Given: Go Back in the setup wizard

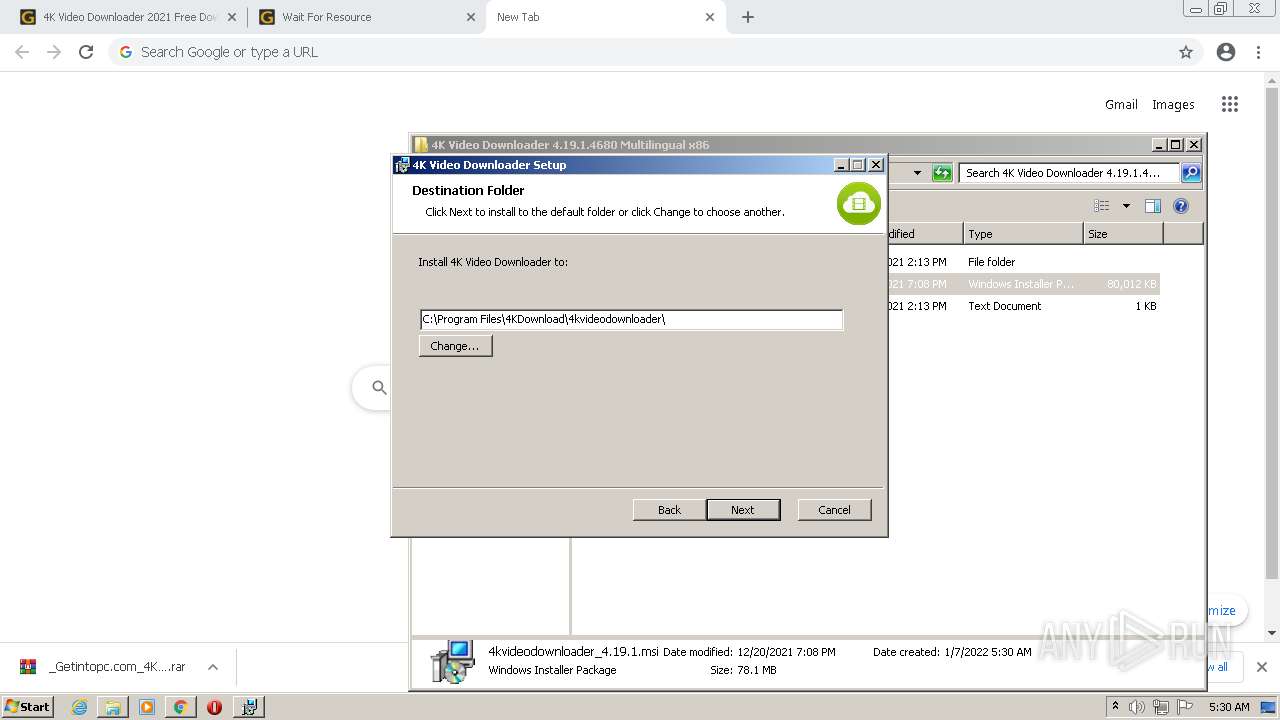Looking at the screenshot, I should [669, 510].
